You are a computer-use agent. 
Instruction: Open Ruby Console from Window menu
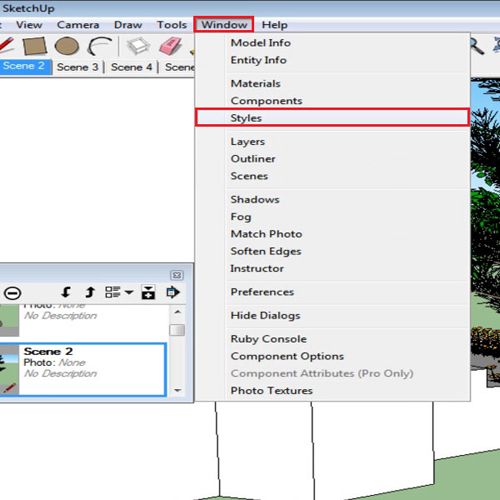[333, 339]
